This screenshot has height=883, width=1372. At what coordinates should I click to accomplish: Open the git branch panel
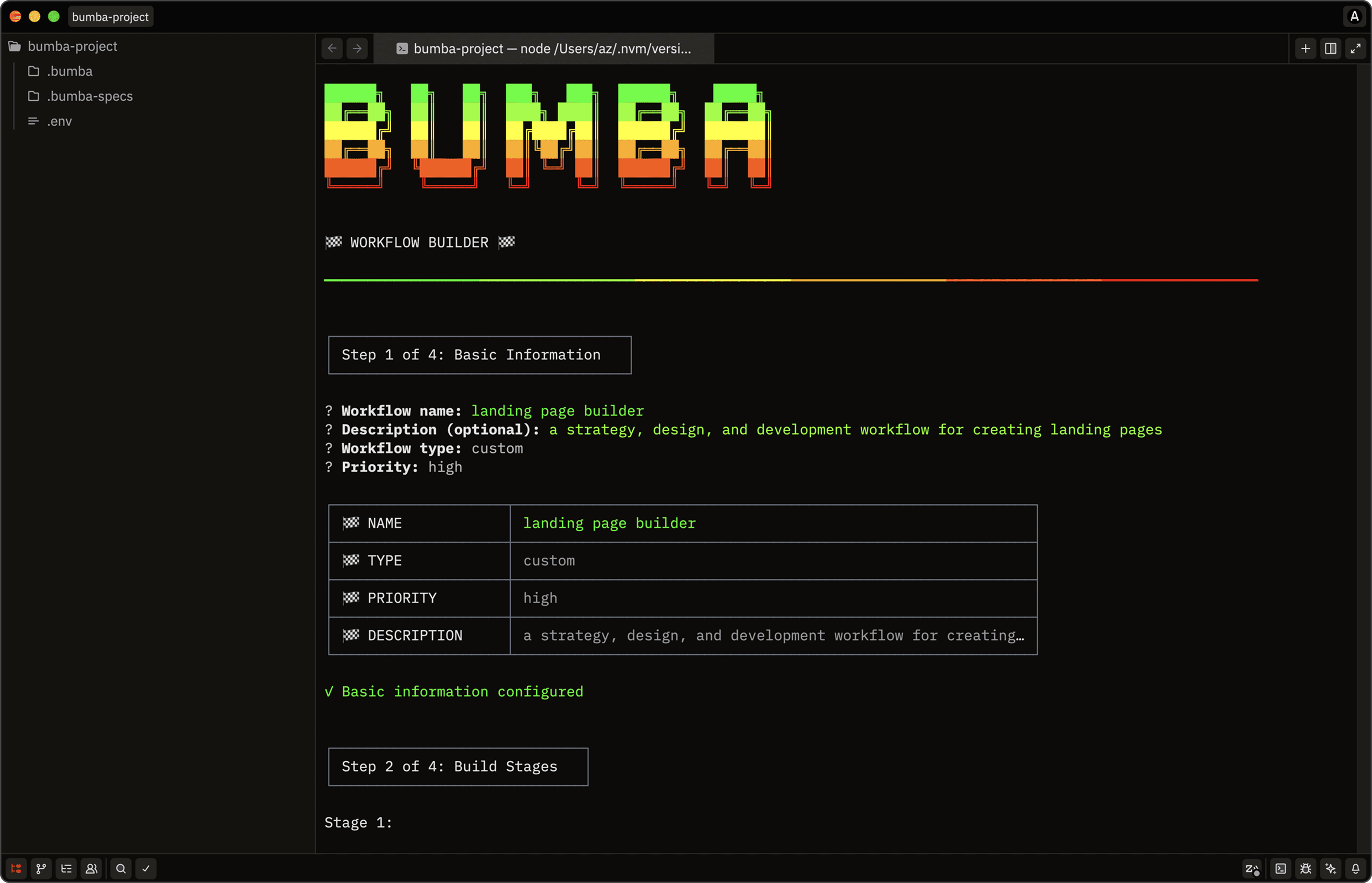click(x=41, y=868)
